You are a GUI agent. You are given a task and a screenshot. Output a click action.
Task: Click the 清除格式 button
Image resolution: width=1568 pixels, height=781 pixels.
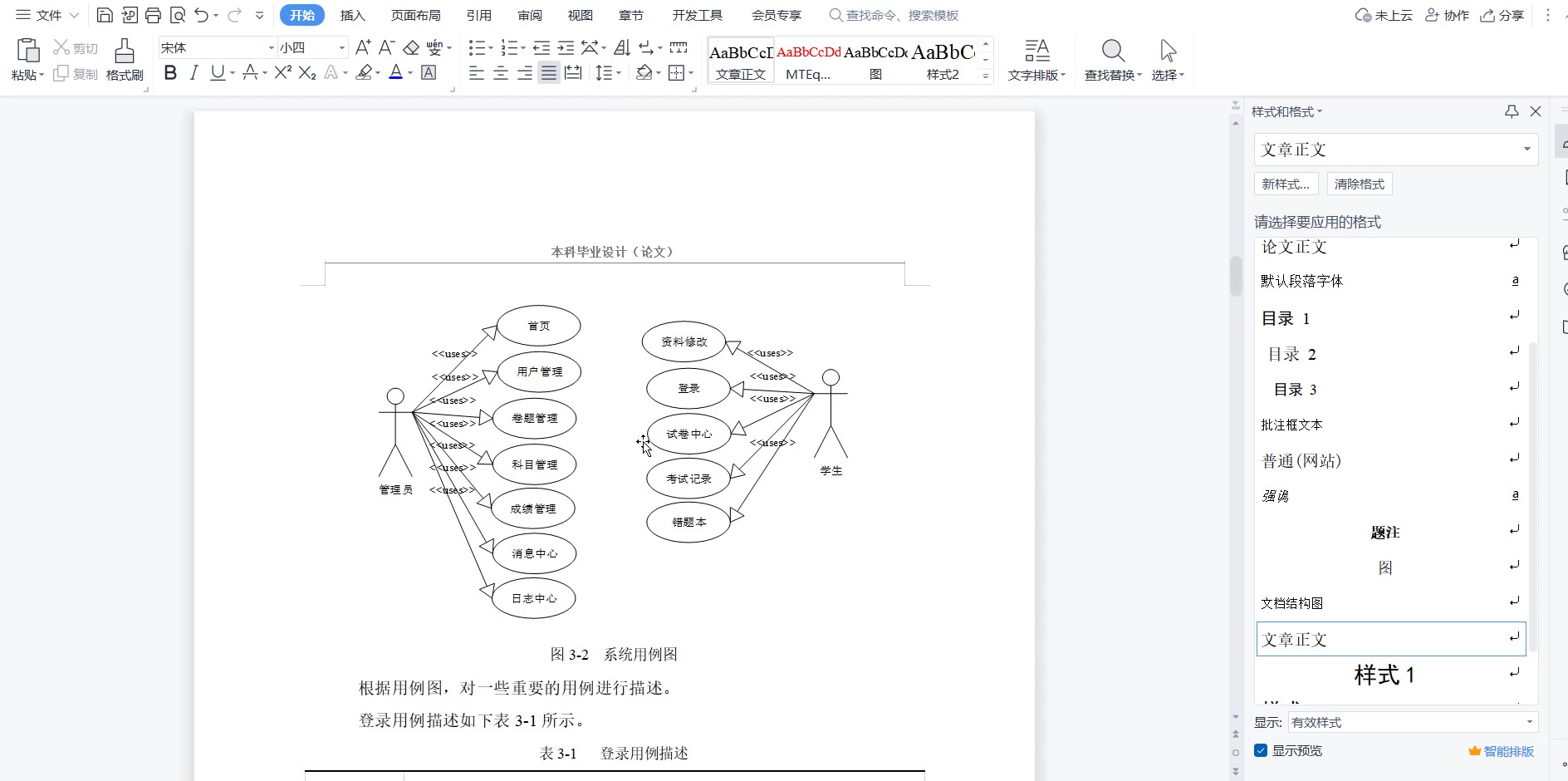coord(1360,184)
